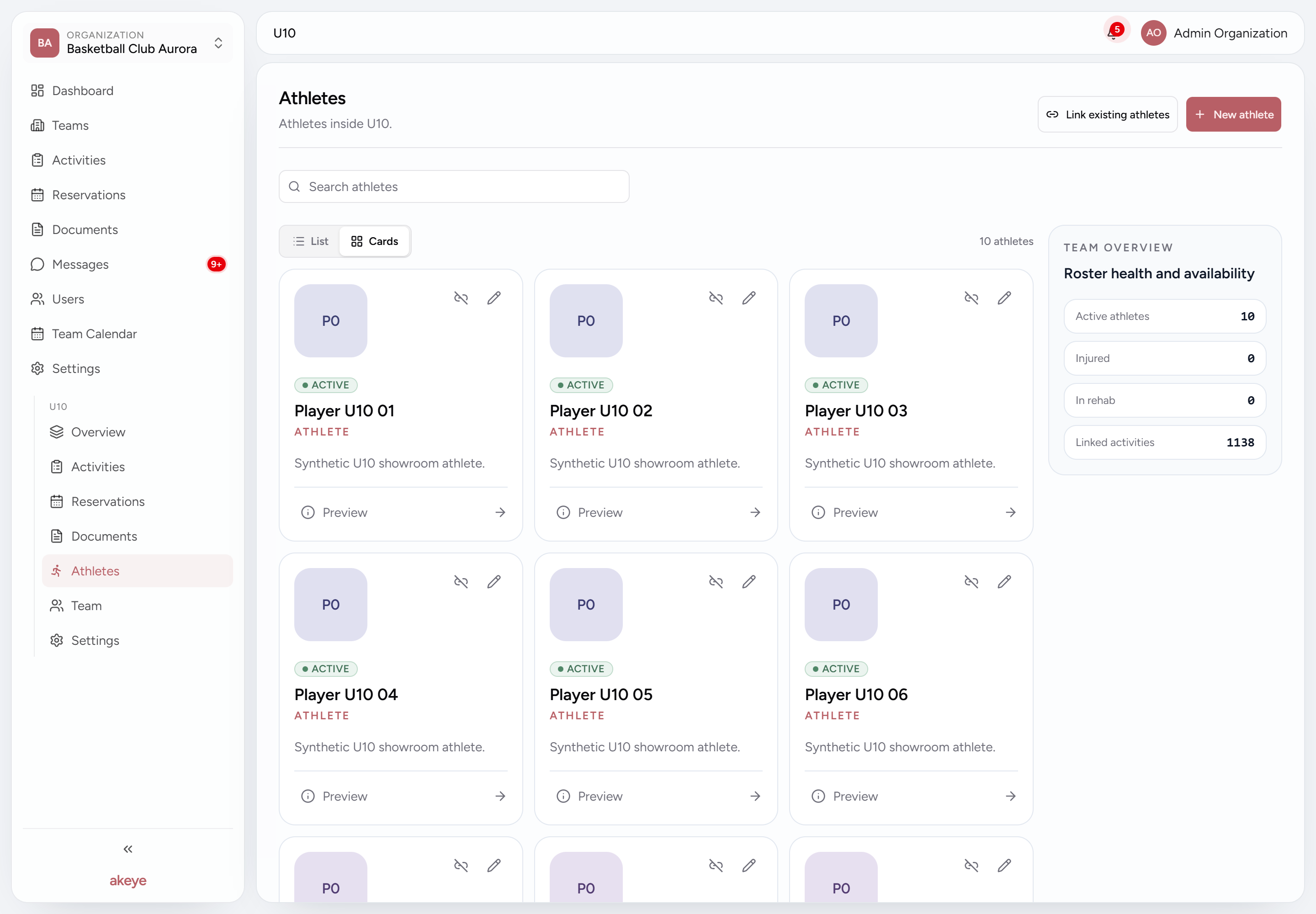1316x914 pixels.
Task: Preview Player U10 06
Action: (845, 796)
